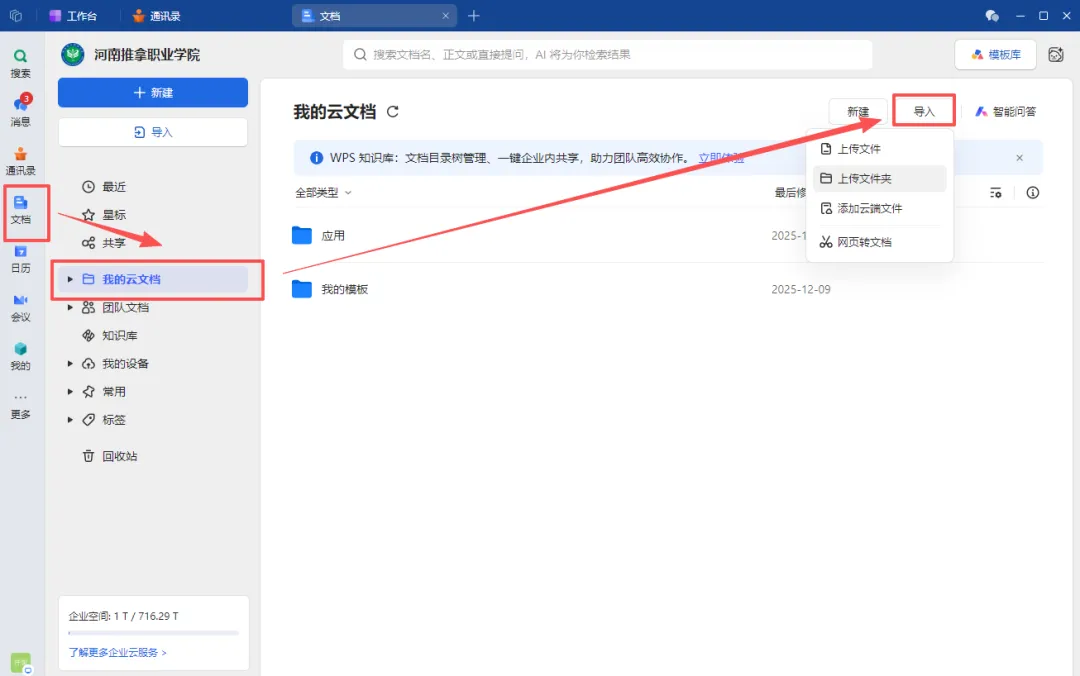Switch to the 工作台 tab

(73, 16)
